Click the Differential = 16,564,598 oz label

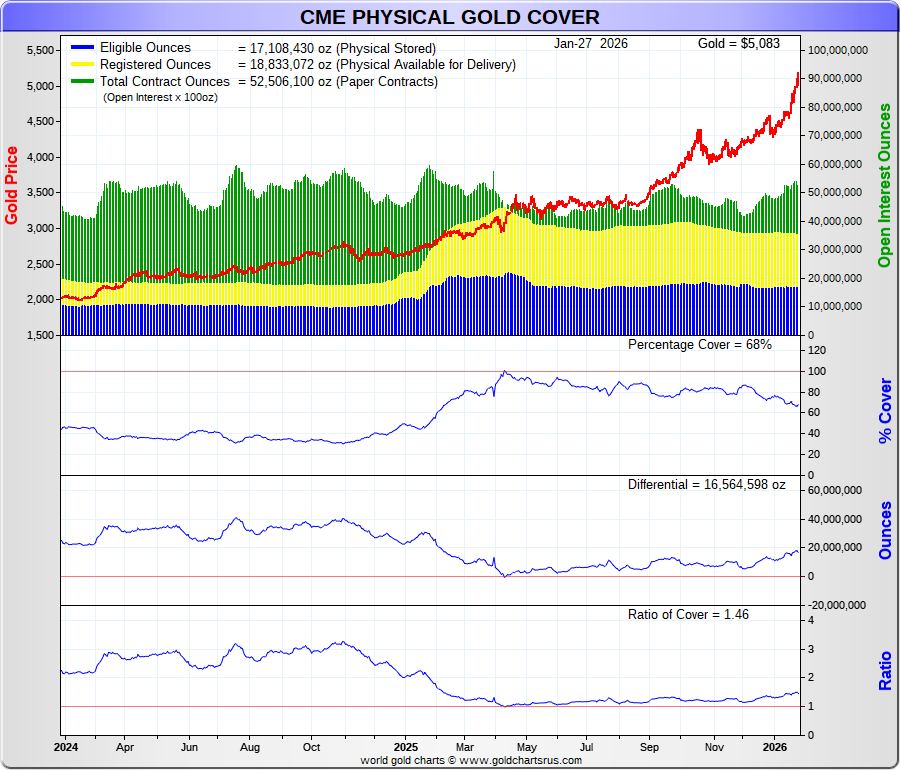click(x=706, y=485)
